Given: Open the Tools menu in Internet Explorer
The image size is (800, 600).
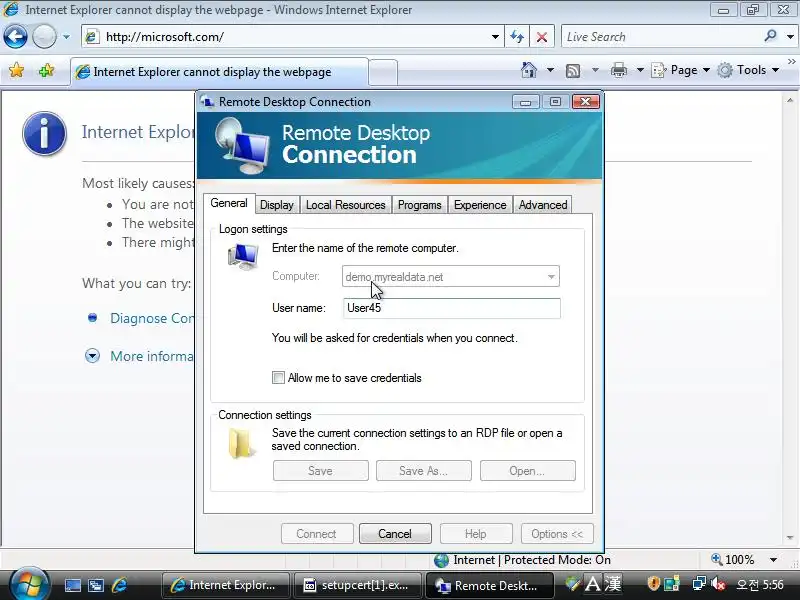Looking at the screenshot, I should [748, 70].
